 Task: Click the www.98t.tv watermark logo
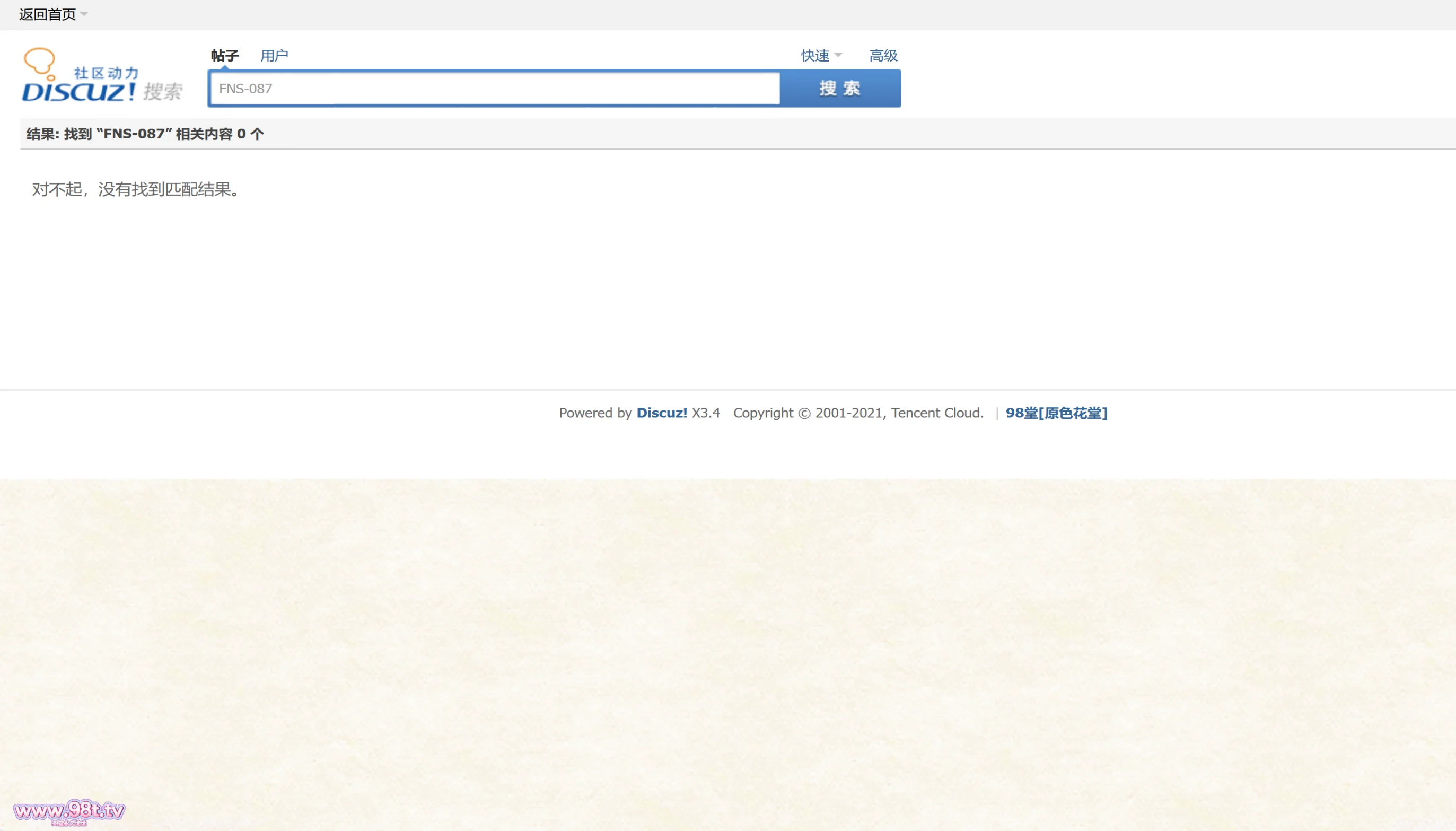coord(68,810)
